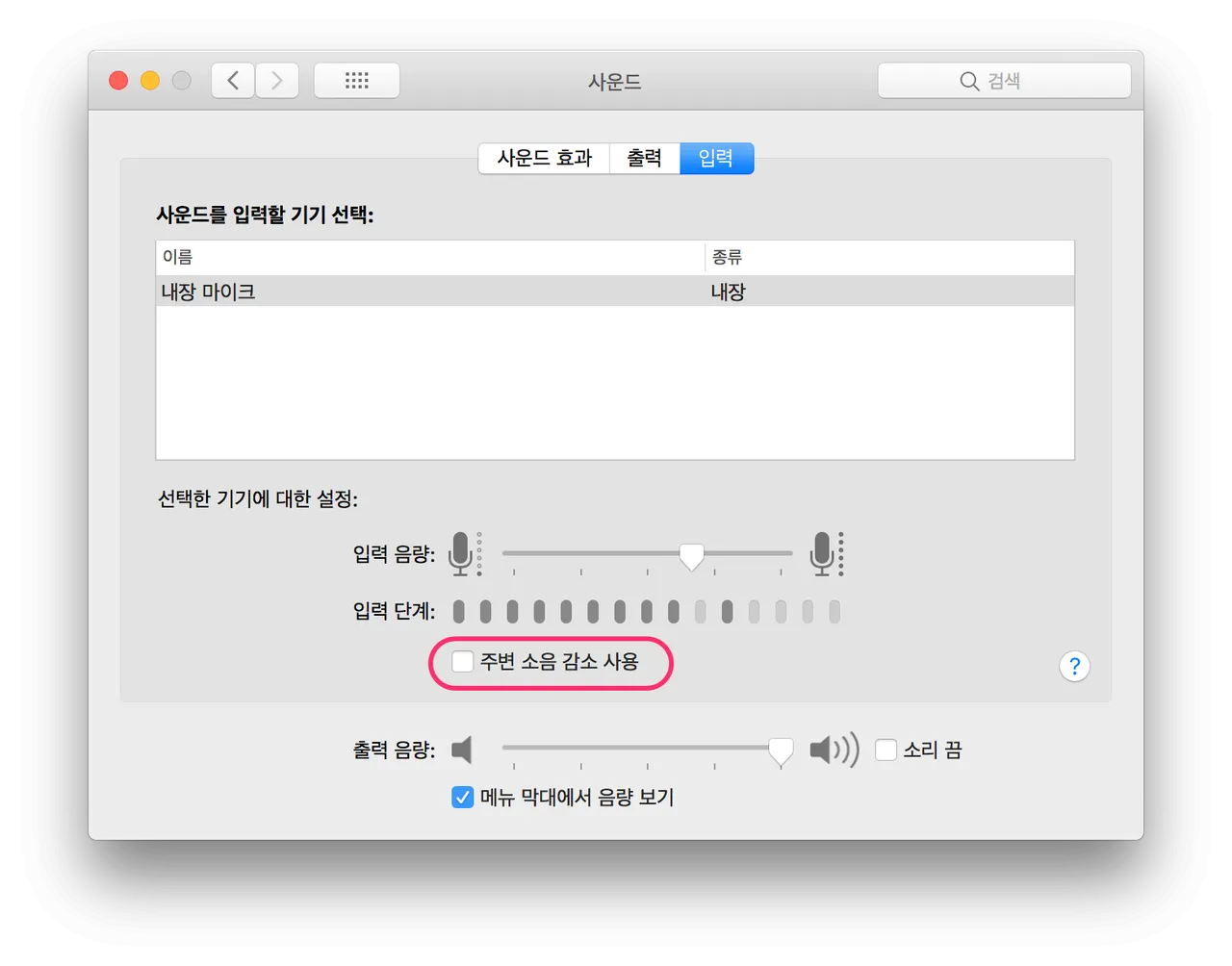Click the 이름 column header

click(430, 257)
